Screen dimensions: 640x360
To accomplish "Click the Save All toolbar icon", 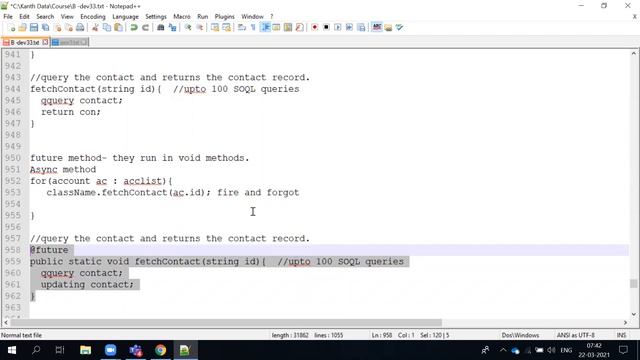I will 45,27.
